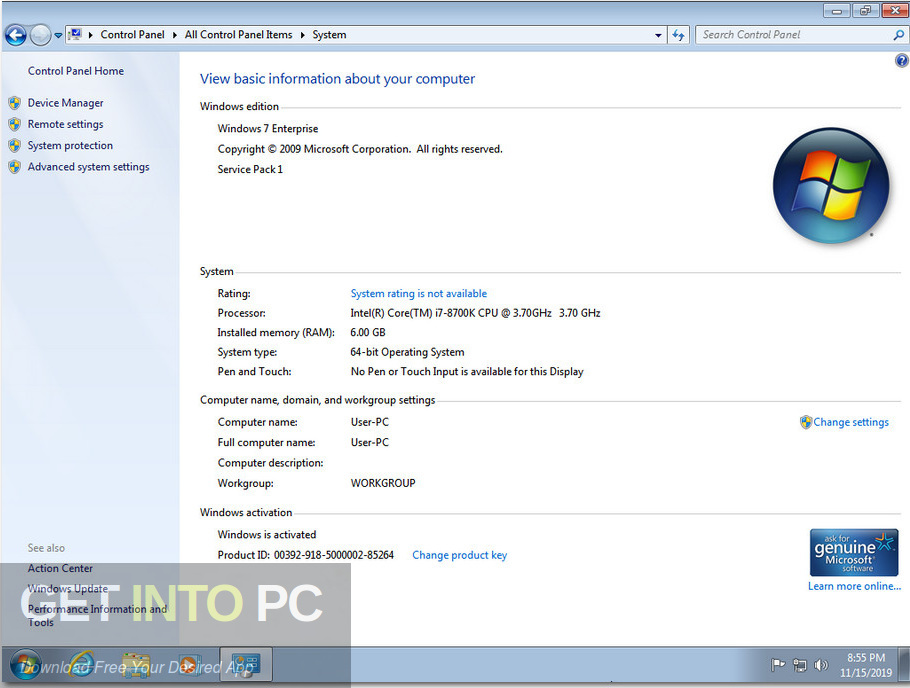Expand the arrow before Control Panel breadcrumb
This screenshot has height=688, width=910.
pyautogui.click(x=91, y=35)
